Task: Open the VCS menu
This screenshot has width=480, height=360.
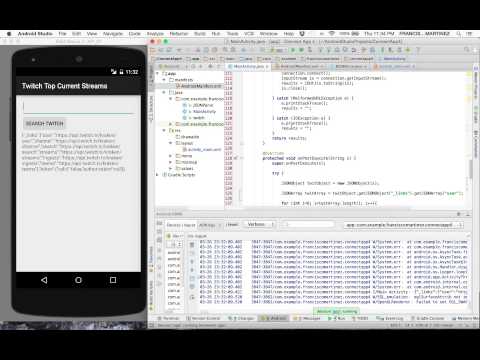Action: (249, 34)
